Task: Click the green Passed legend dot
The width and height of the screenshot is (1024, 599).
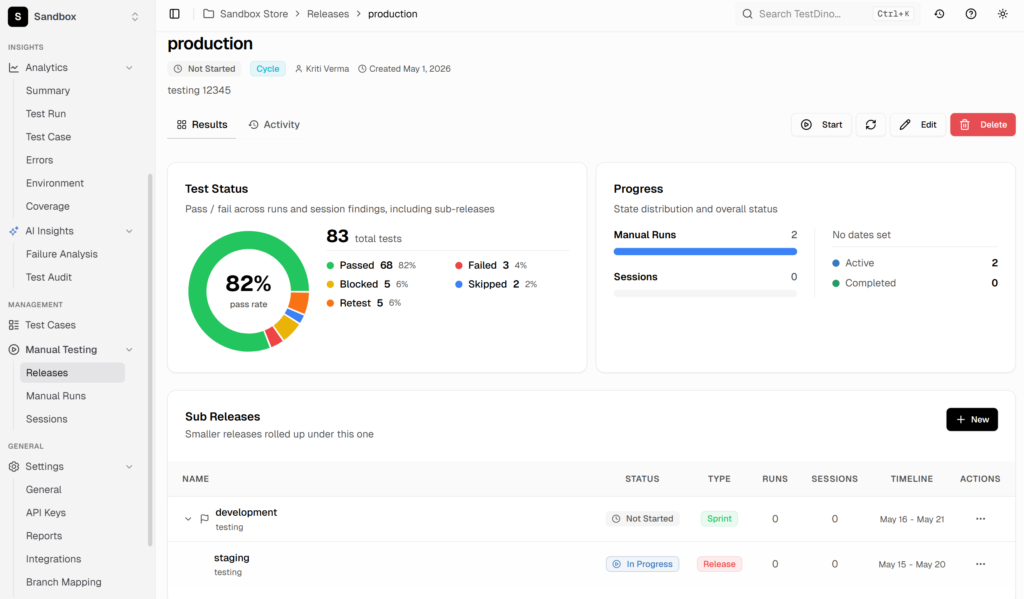Action: click(330, 265)
